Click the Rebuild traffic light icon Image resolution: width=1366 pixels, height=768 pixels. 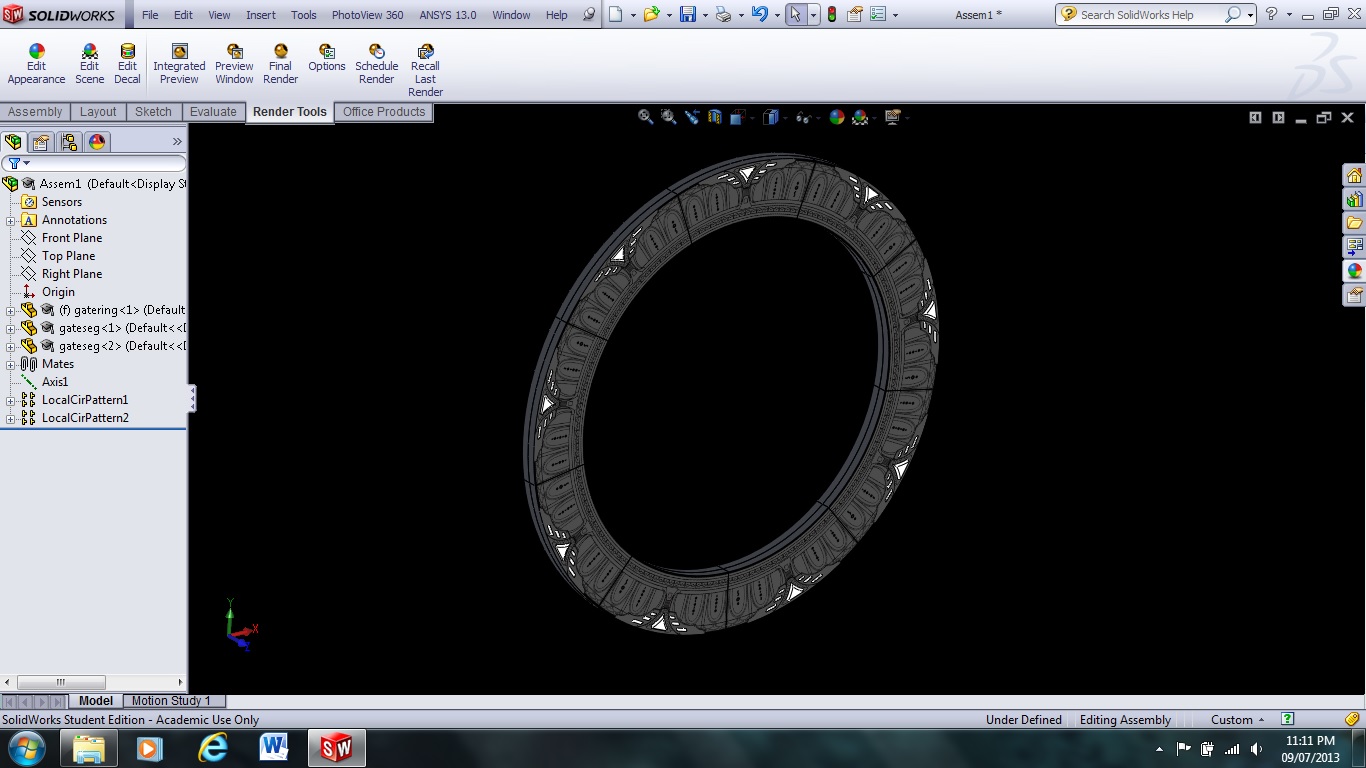[832, 14]
